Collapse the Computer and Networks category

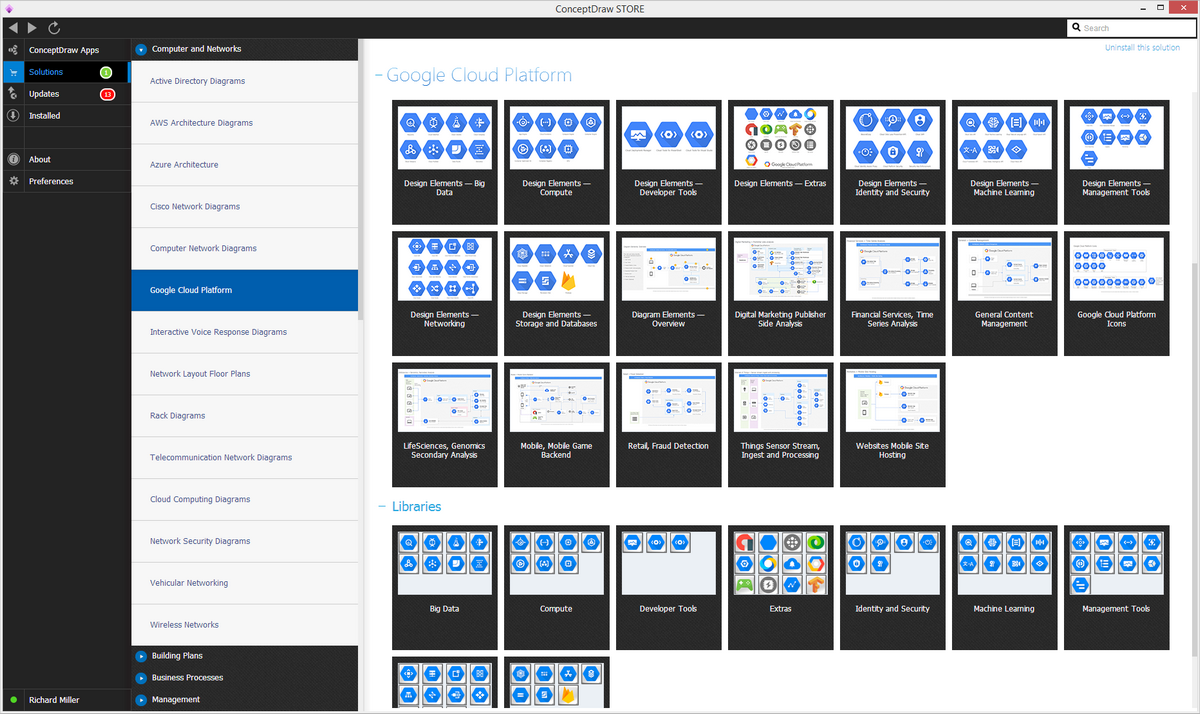(x=141, y=49)
